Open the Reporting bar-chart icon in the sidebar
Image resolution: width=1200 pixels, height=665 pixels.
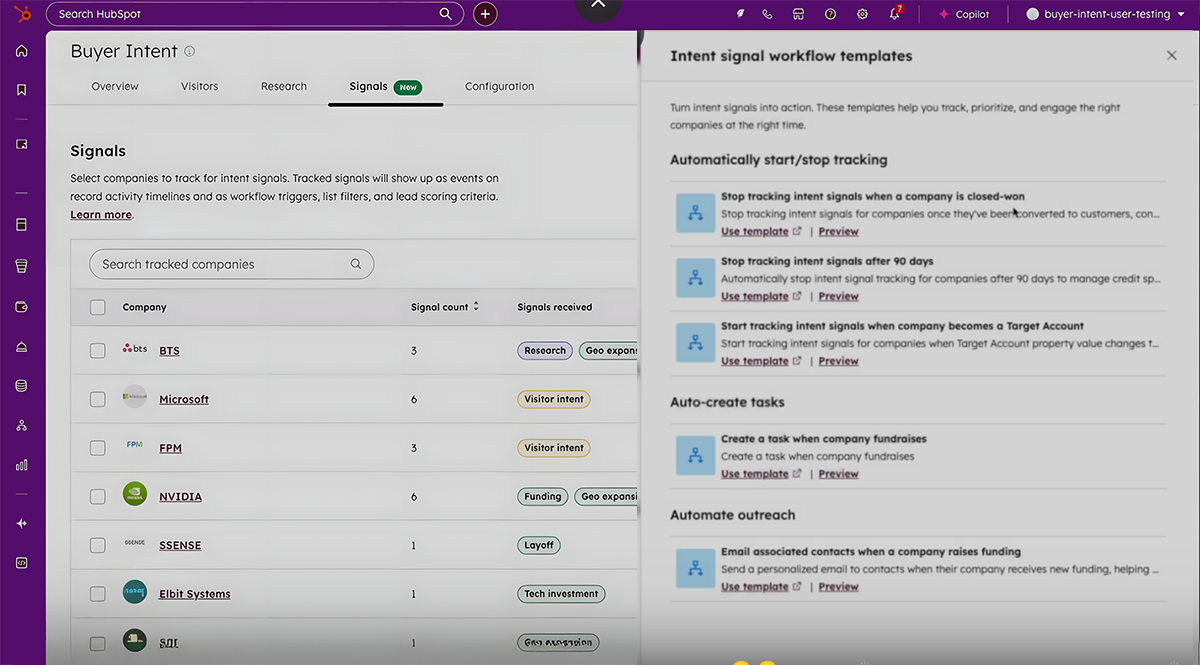coord(21,463)
